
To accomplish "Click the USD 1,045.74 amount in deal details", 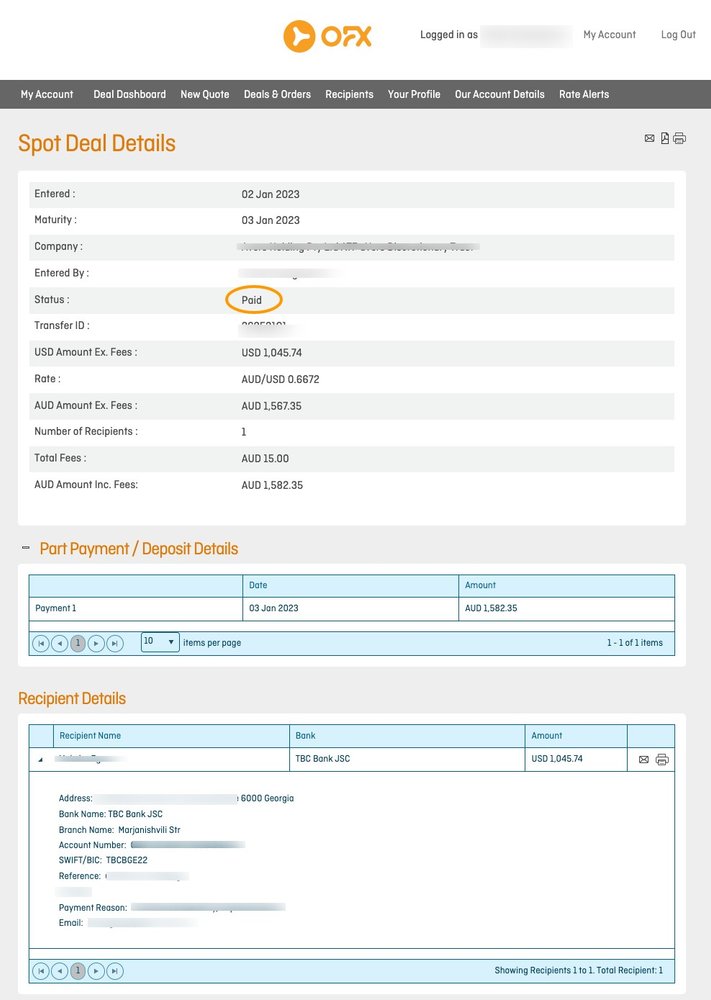I will pos(272,353).
